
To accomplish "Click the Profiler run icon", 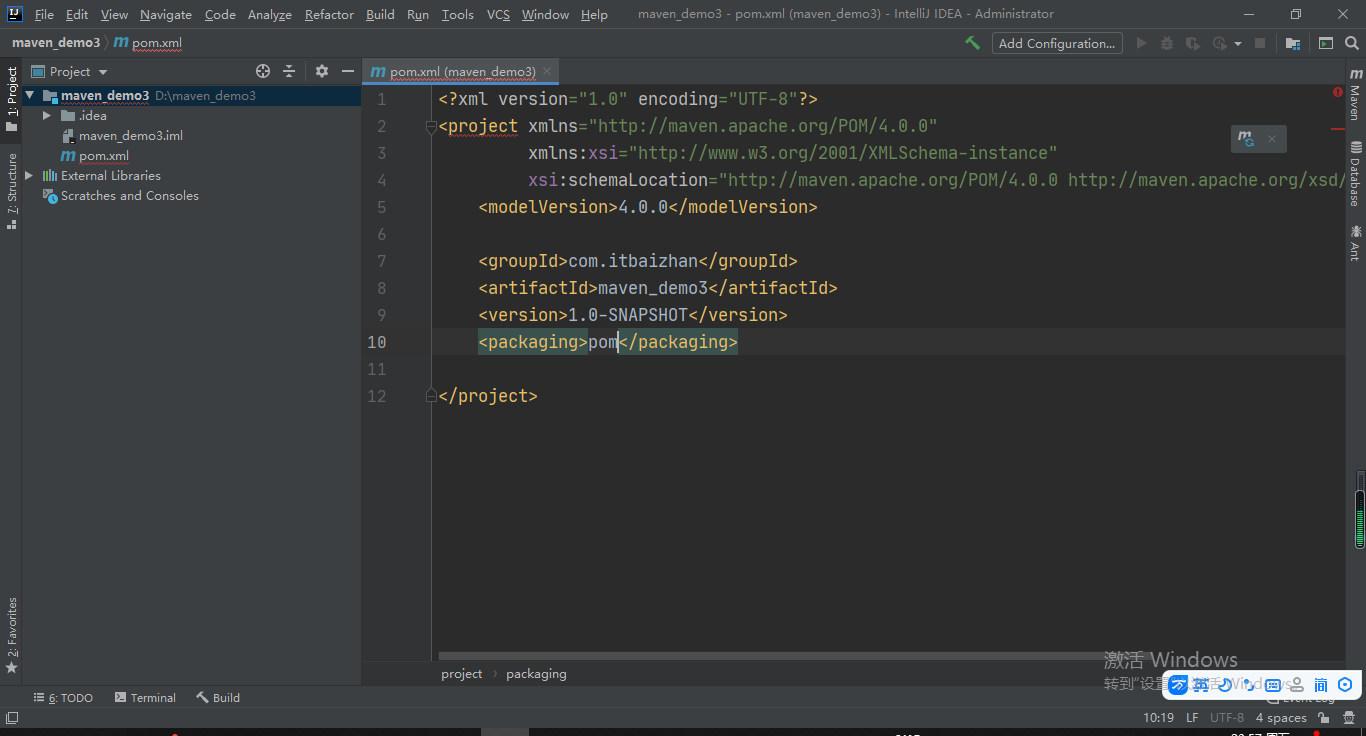I will pos(1219,43).
